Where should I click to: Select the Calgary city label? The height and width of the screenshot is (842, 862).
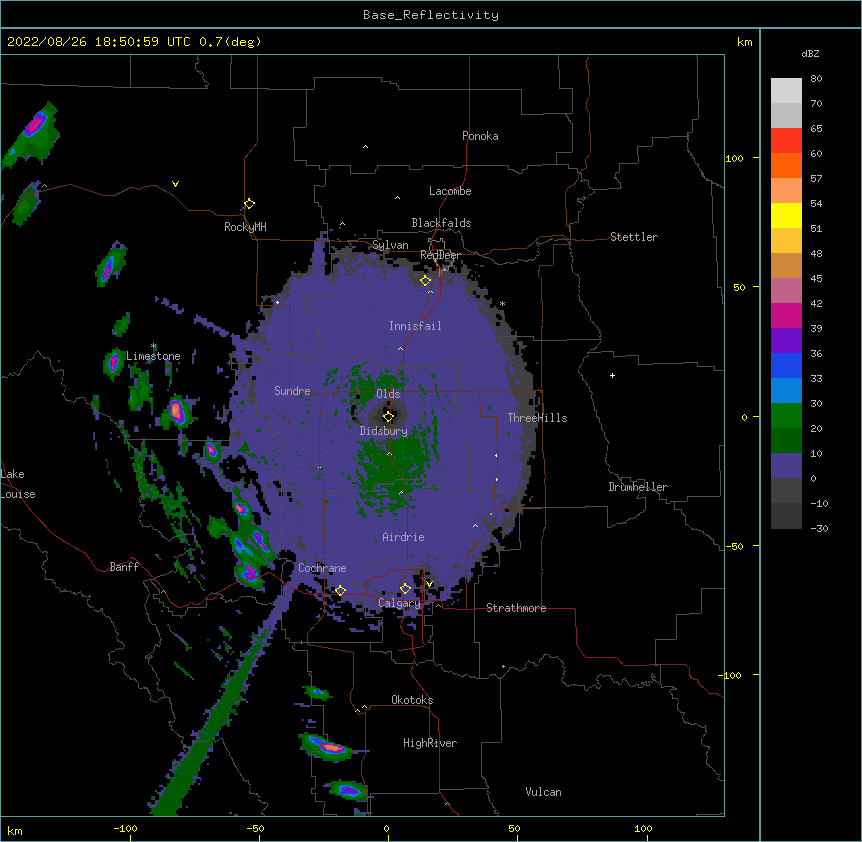coord(399,603)
